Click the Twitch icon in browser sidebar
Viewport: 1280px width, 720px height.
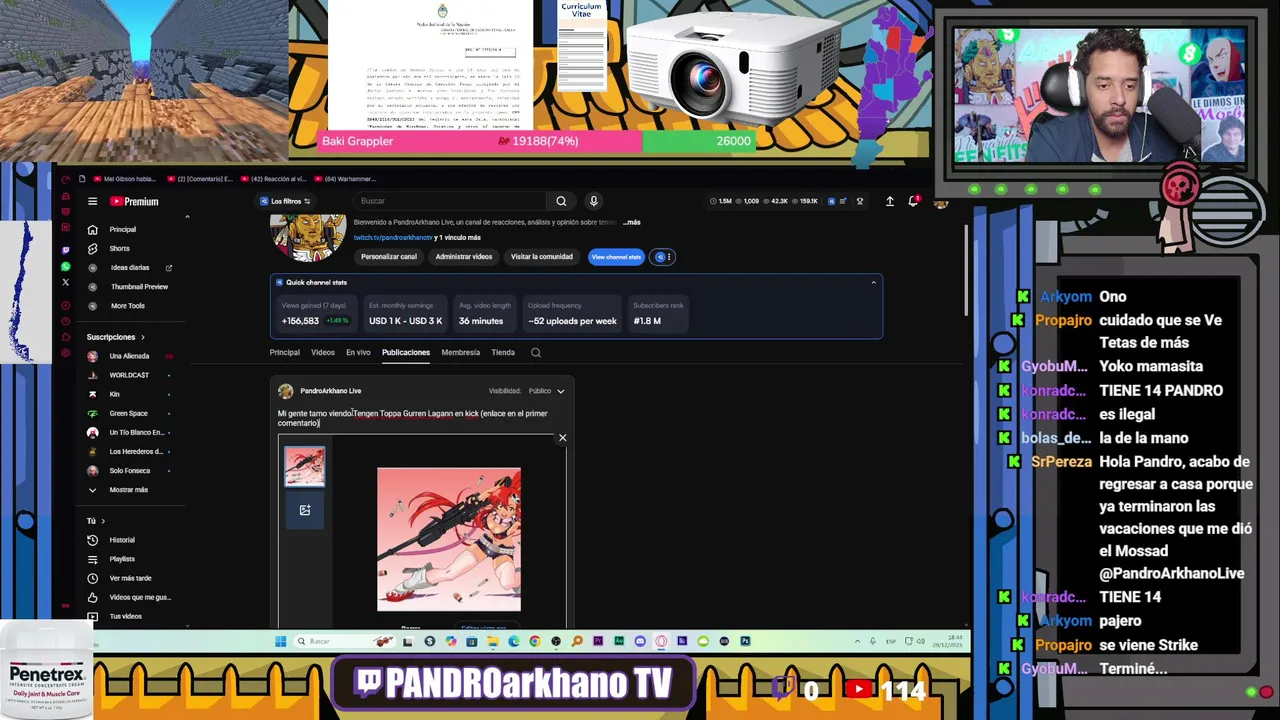[x=66, y=250]
